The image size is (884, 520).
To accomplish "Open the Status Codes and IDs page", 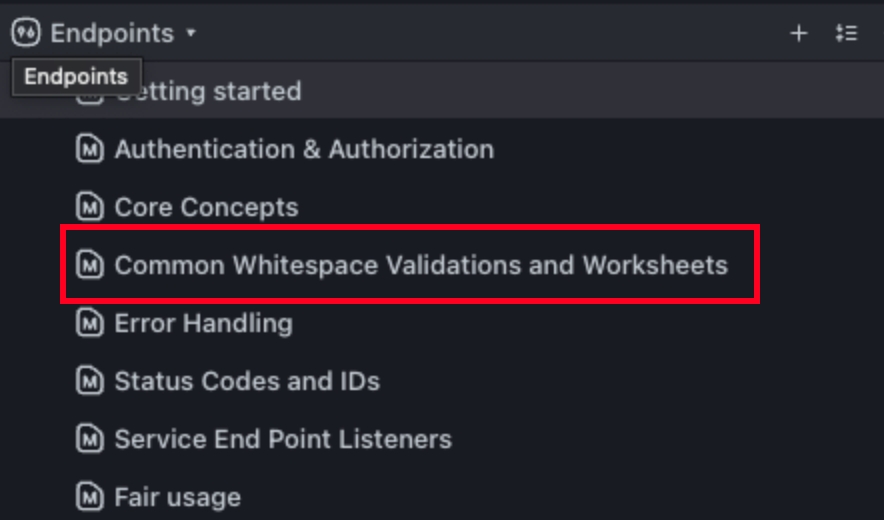I will (247, 381).
